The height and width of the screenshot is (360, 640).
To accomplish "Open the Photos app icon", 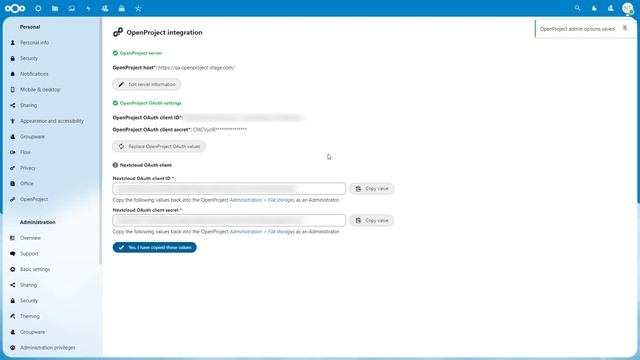I will coord(72,8).
